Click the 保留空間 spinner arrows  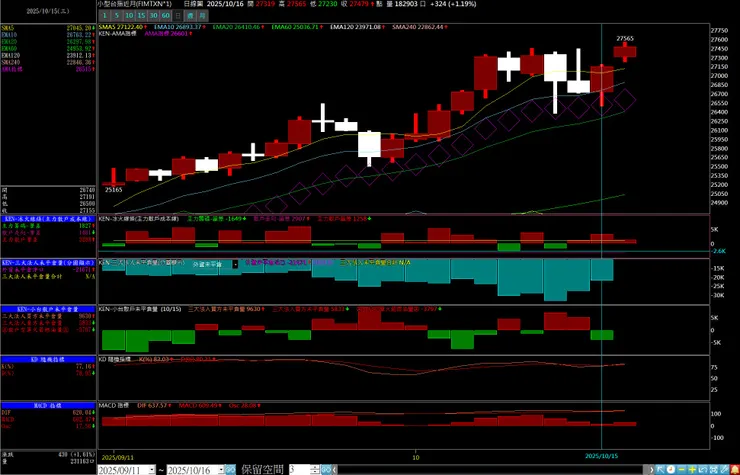point(314,470)
